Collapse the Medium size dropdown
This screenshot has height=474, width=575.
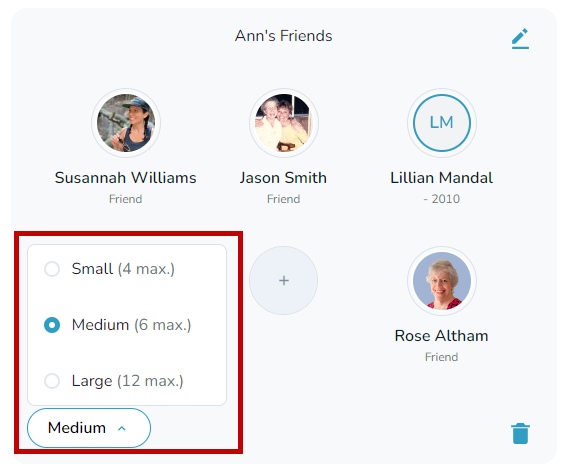click(x=89, y=428)
